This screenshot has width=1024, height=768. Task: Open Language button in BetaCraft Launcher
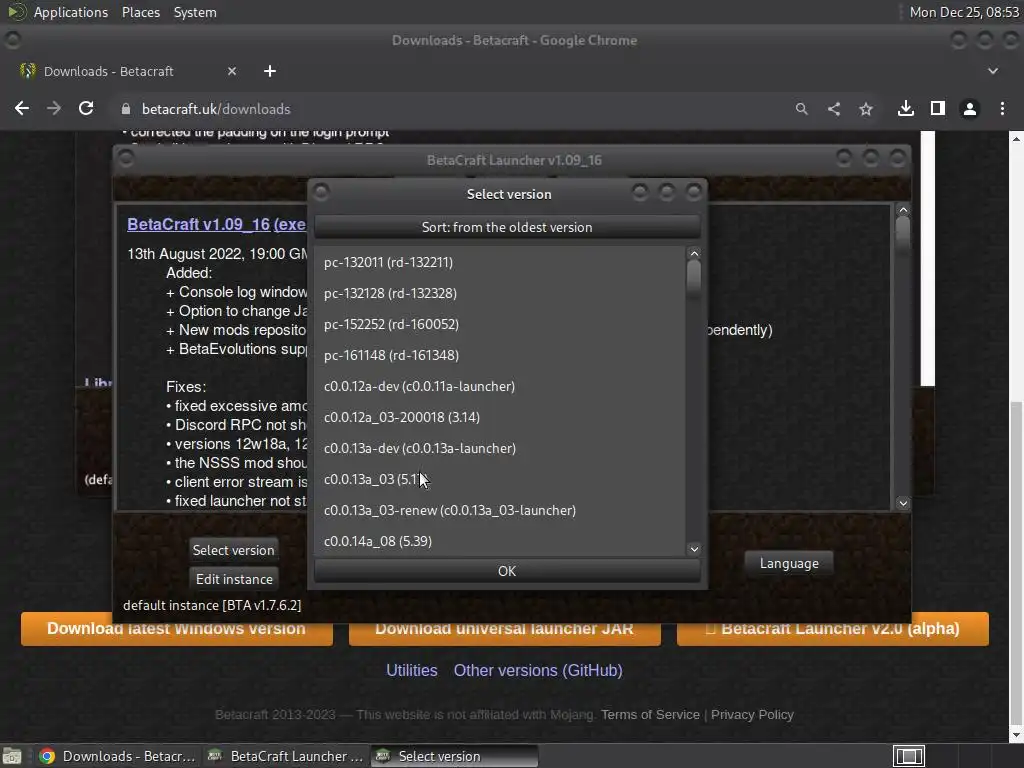point(789,563)
